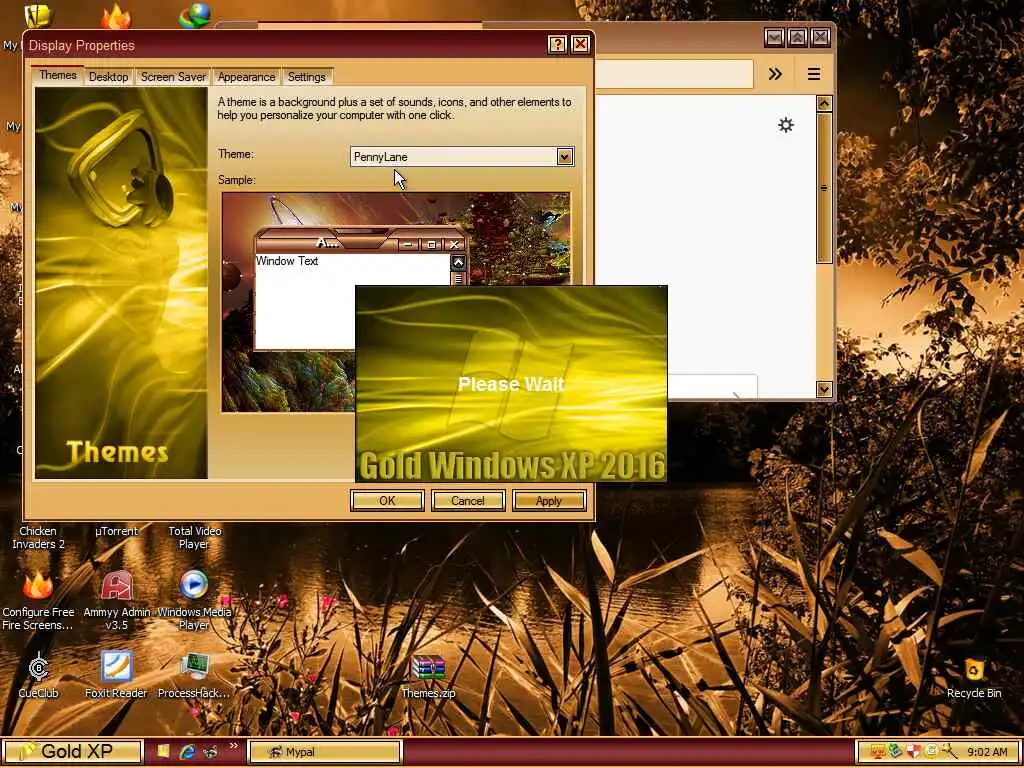Expand quick launch overflow chevron on taskbar

(233, 746)
